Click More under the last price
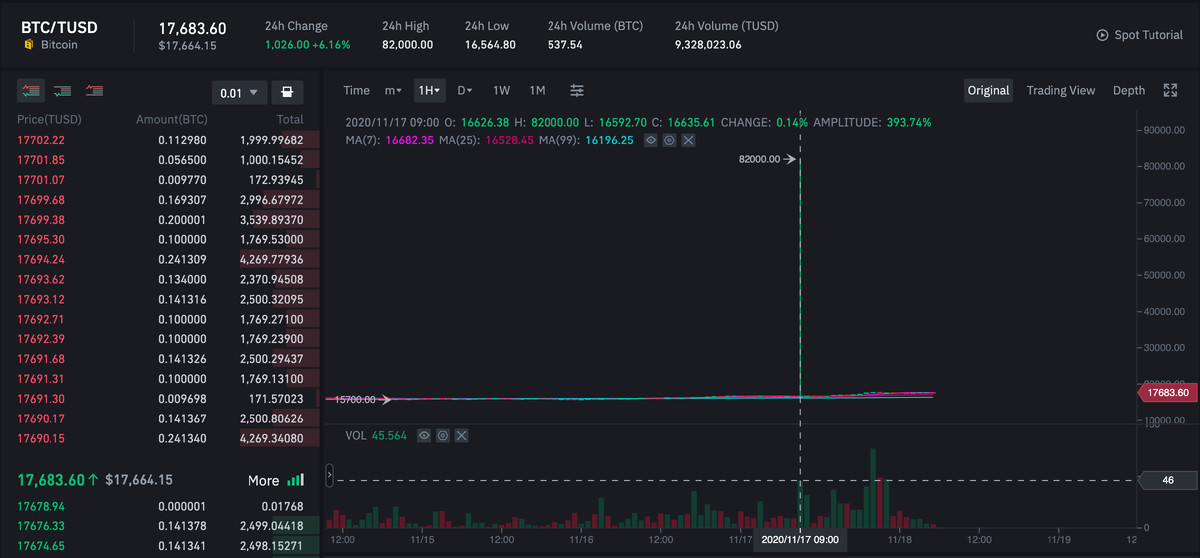Viewport: 1200px width, 558px height. tap(264, 480)
